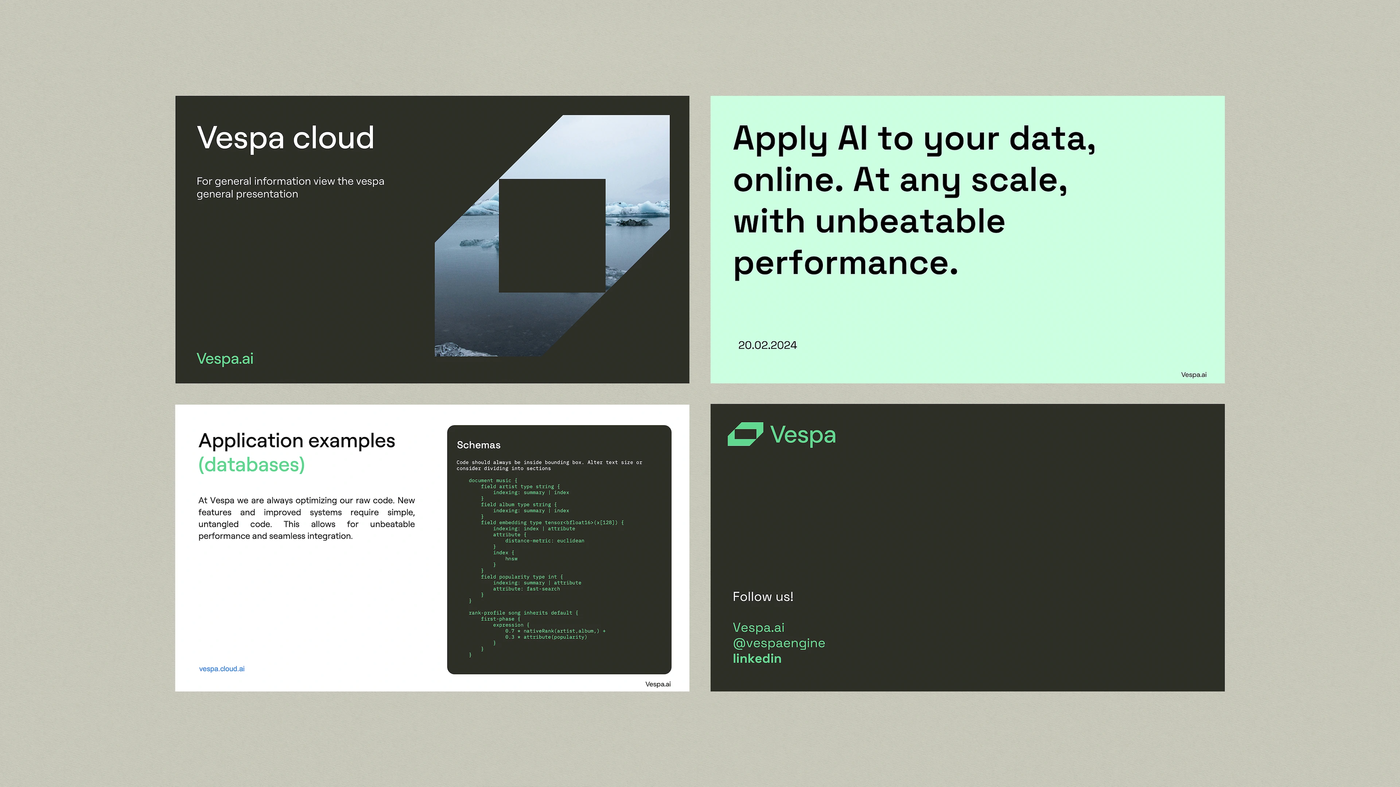Click green 'Vespa.ai' on the Vespa cloud slide
1400x787 pixels.
point(225,358)
